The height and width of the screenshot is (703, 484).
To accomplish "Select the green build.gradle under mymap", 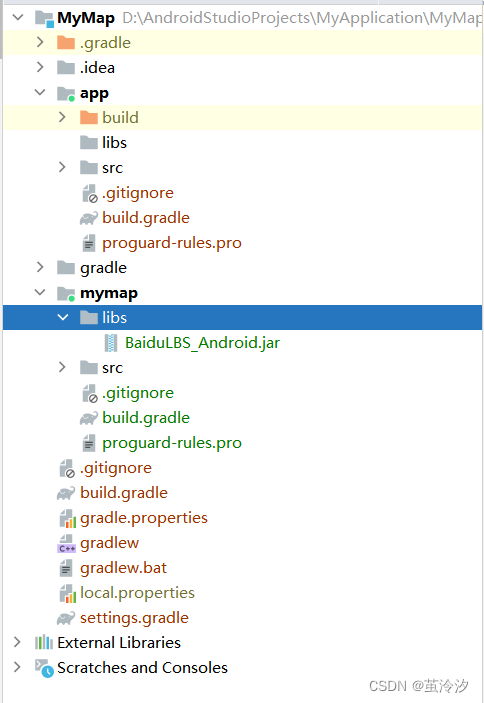I will click(x=146, y=418).
